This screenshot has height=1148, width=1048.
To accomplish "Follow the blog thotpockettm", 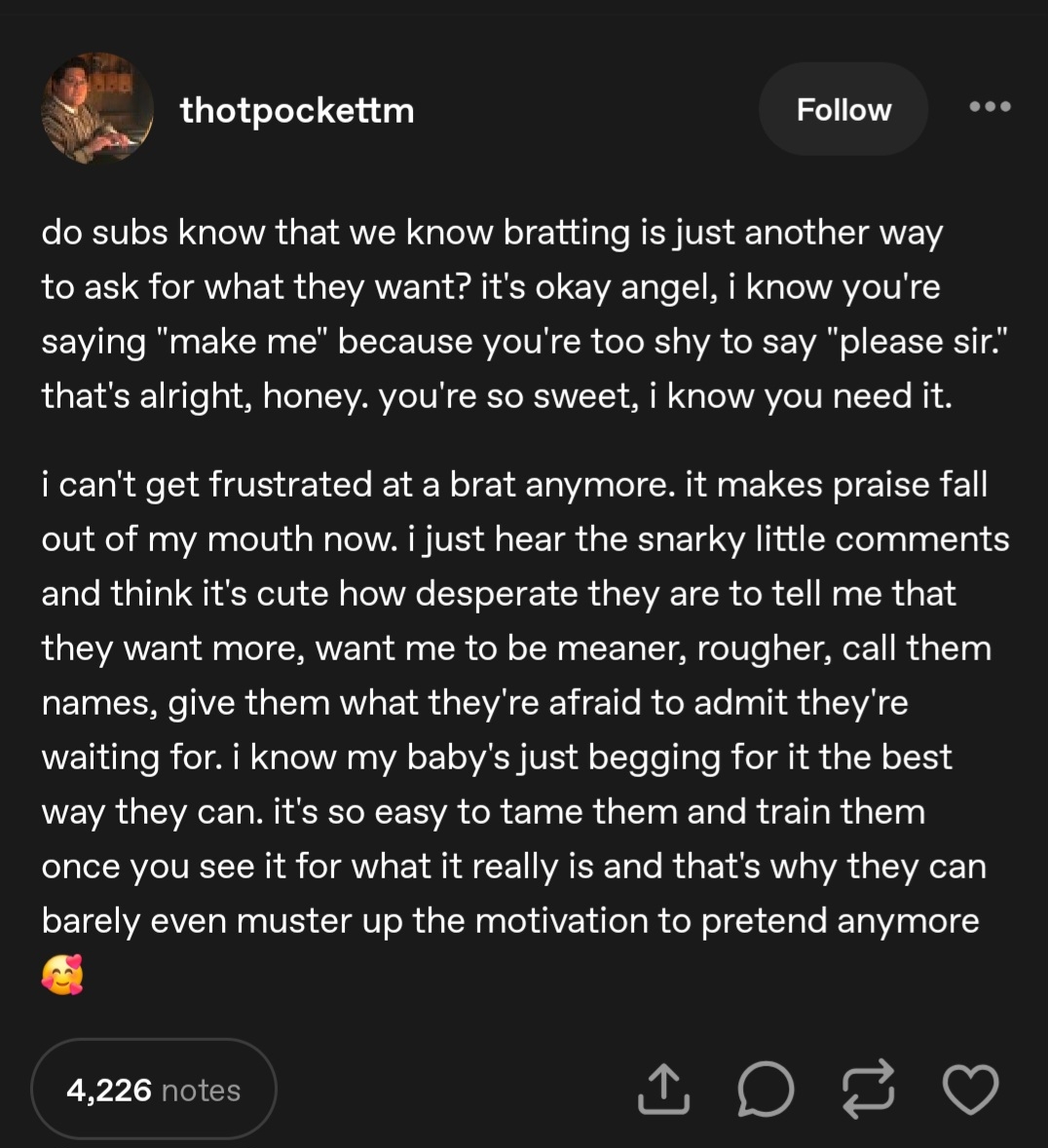I will [843, 110].
